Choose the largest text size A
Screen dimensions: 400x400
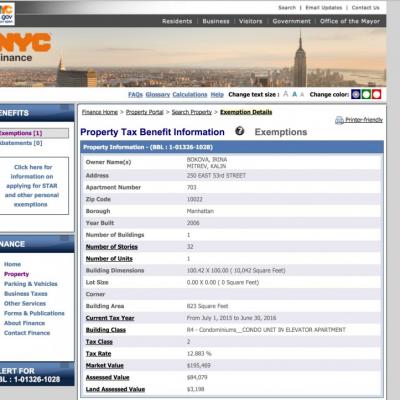click(x=286, y=94)
